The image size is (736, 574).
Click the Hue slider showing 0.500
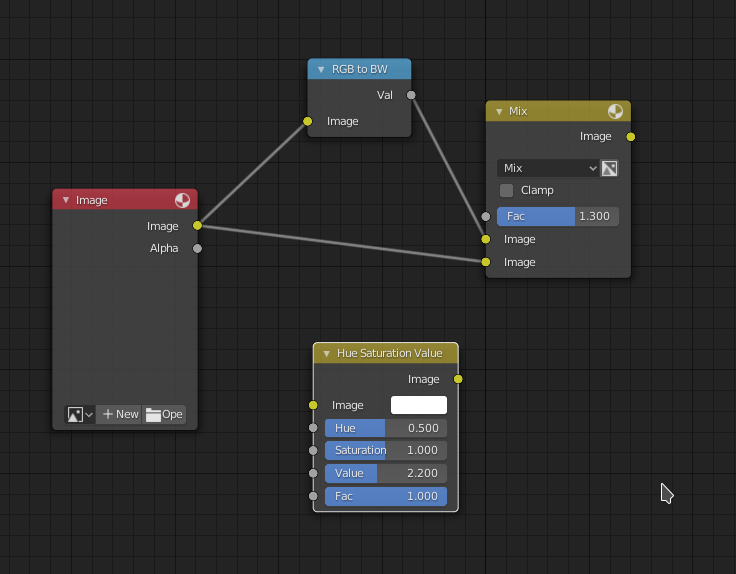tap(386, 428)
